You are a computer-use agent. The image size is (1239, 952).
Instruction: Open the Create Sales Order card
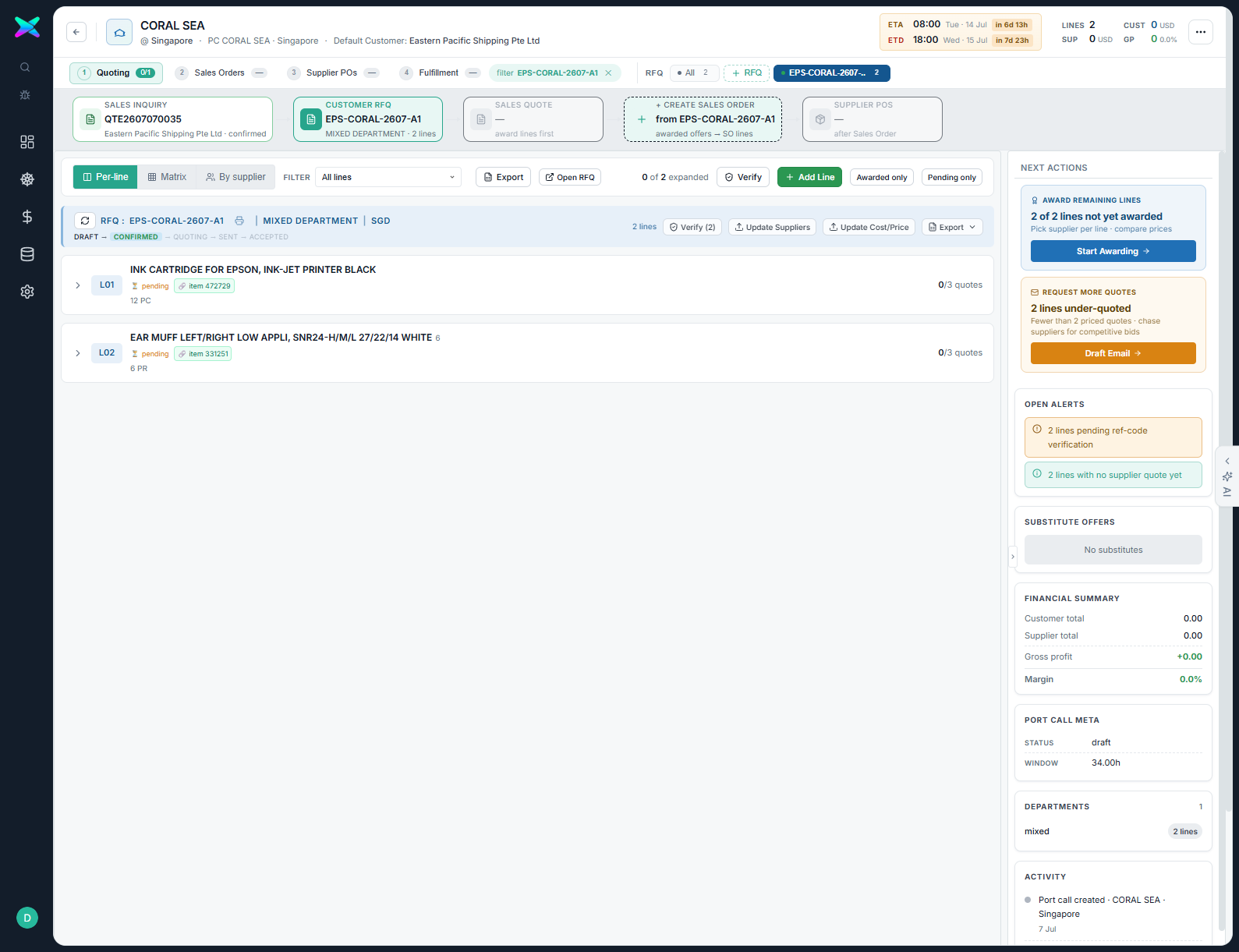pyautogui.click(x=703, y=119)
